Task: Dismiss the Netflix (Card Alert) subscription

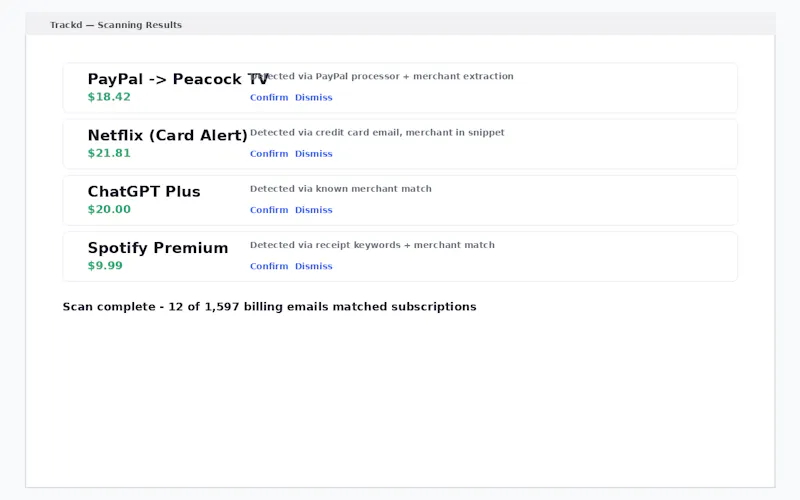Action: click(x=313, y=154)
